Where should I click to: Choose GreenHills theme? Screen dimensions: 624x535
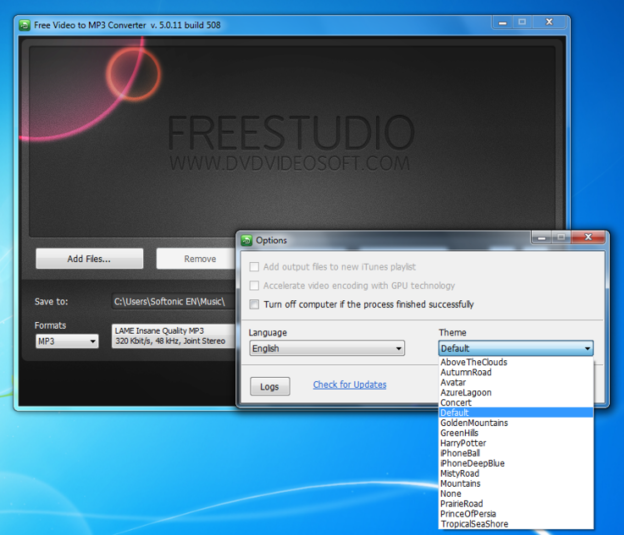[516, 433]
